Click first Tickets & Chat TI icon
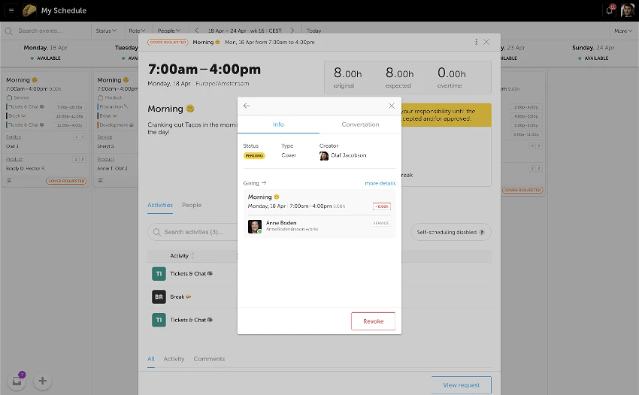639x395 pixels. pyautogui.click(x=159, y=274)
